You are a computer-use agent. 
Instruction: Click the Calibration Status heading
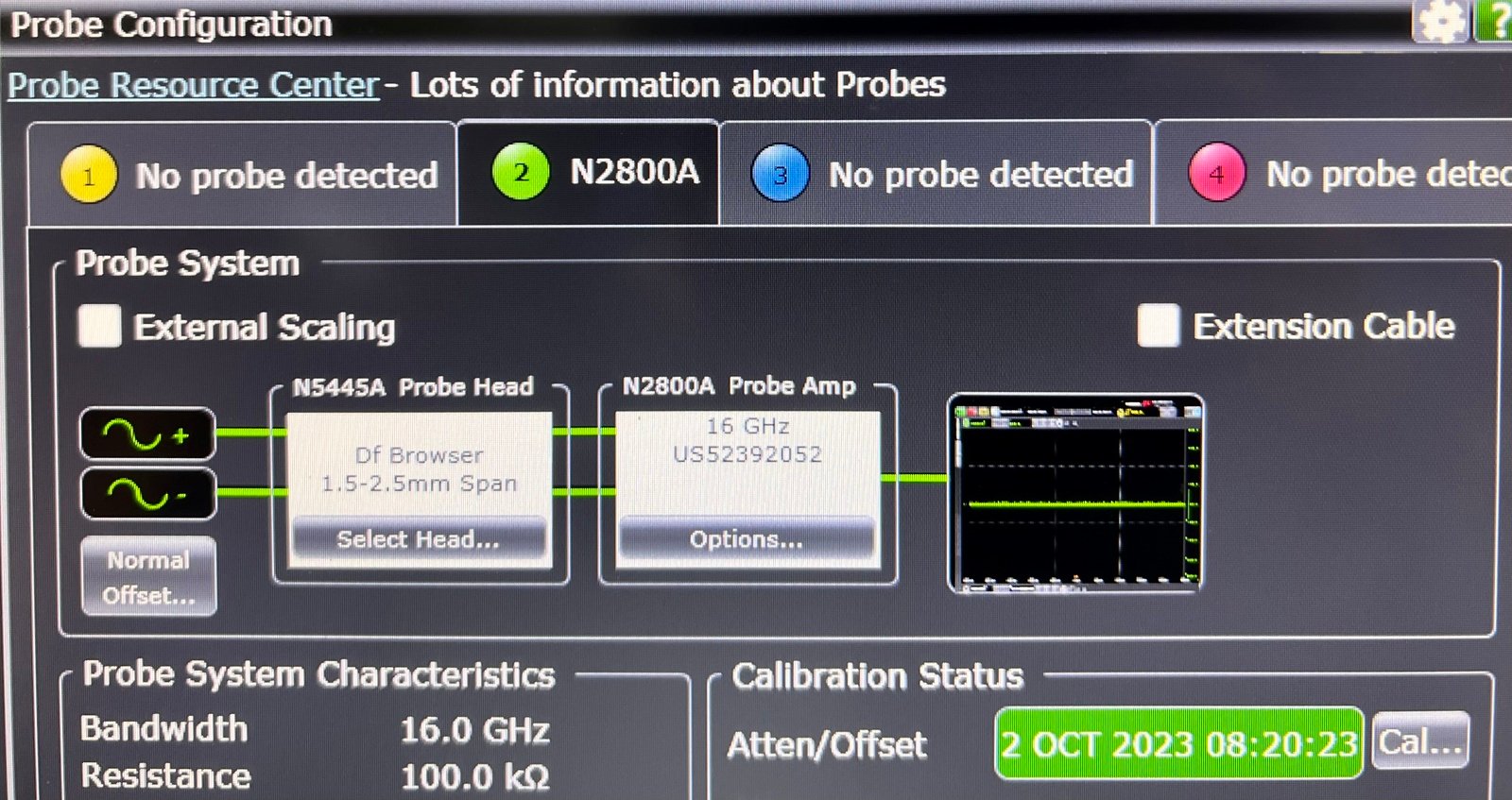pos(878,676)
